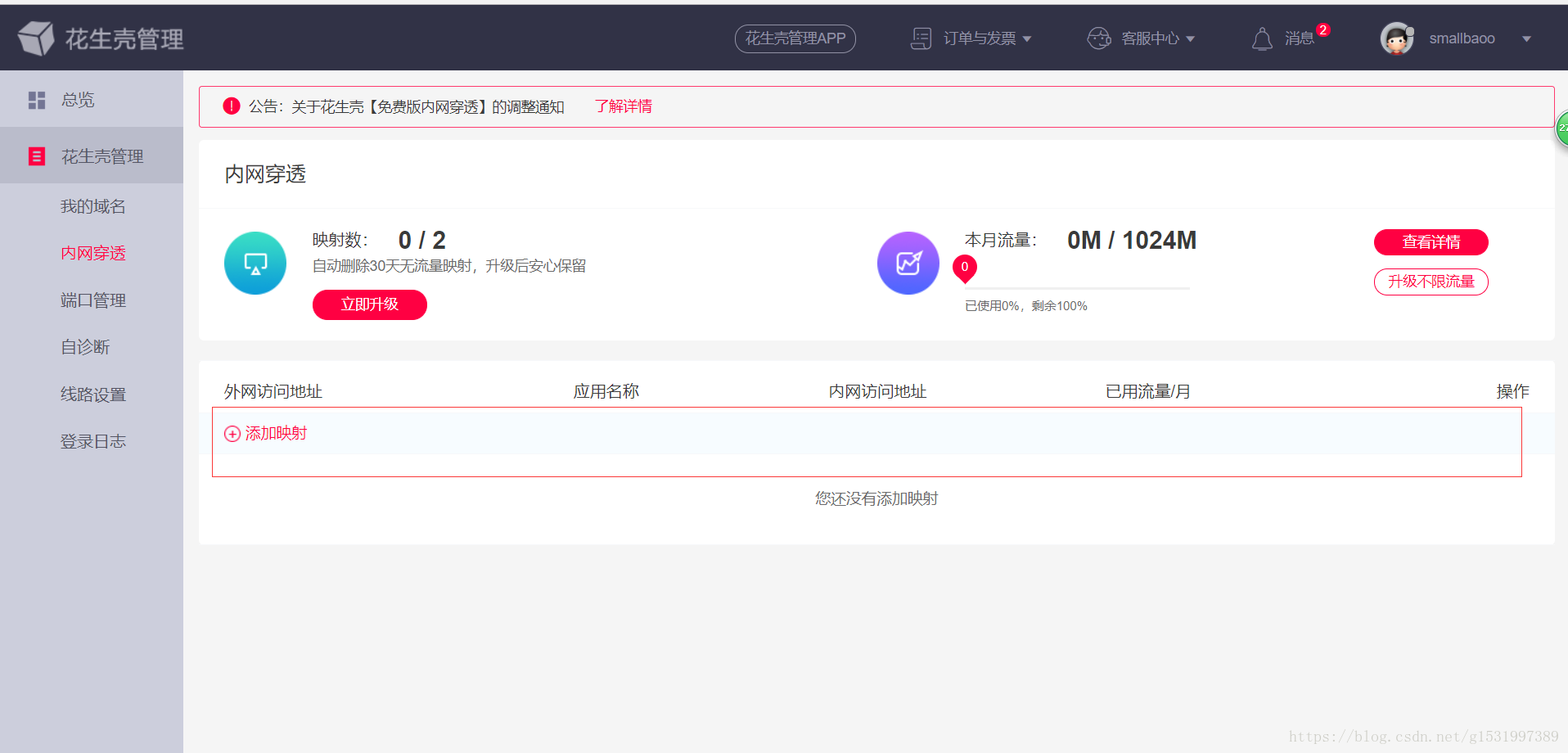The image size is (1568, 753).
Task: Click the 升级不限流量 button
Action: click(1431, 282)
